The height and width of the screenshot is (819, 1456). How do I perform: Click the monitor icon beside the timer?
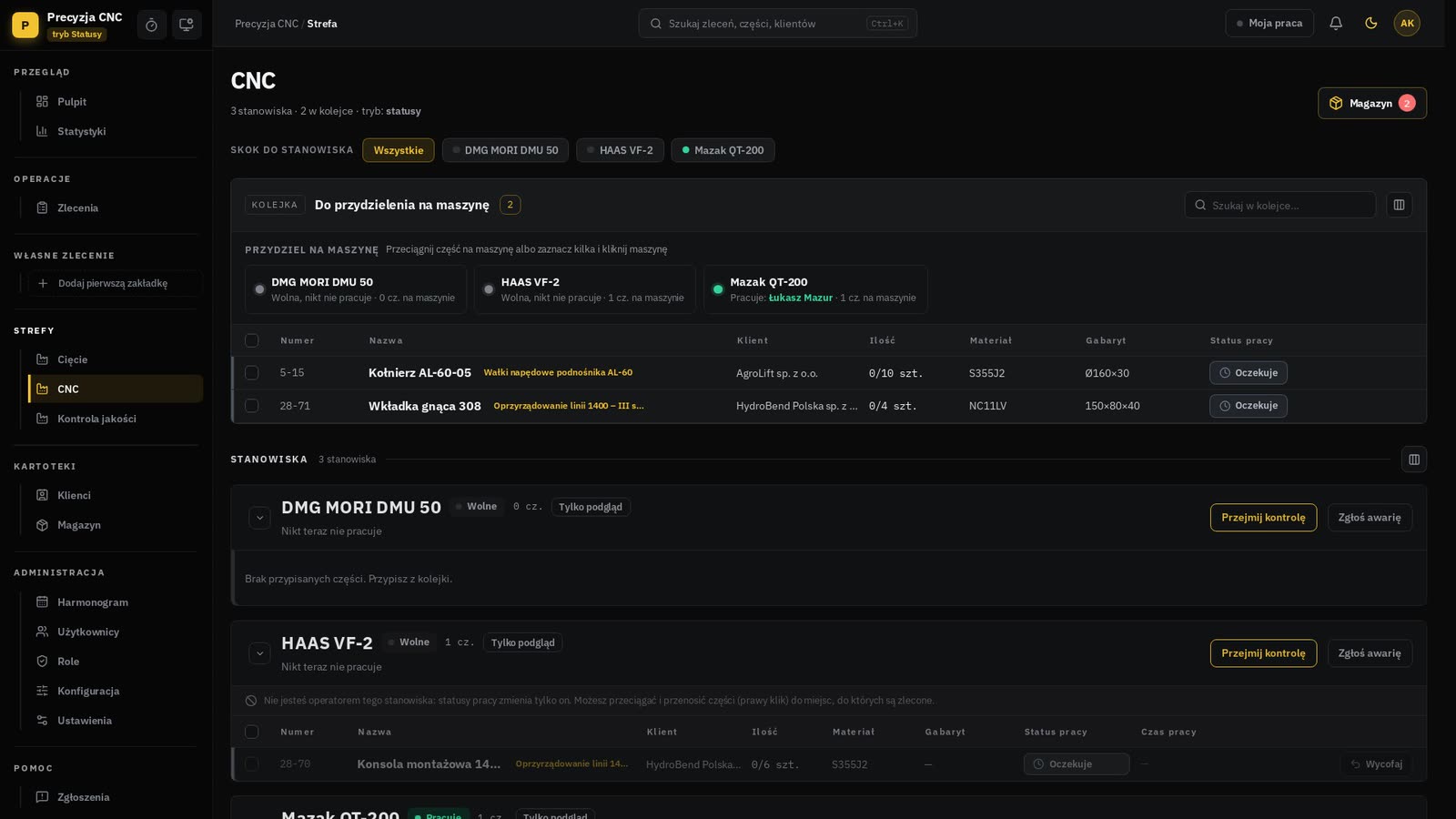pos(187,25)
